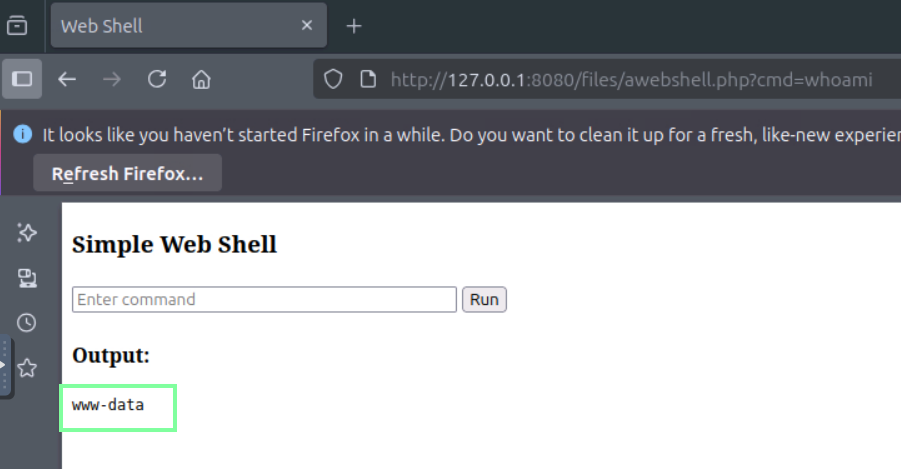901x469 pixels.
Task: Open AI chatbot sparkle sidebar icon
Action: click(27, 233)
